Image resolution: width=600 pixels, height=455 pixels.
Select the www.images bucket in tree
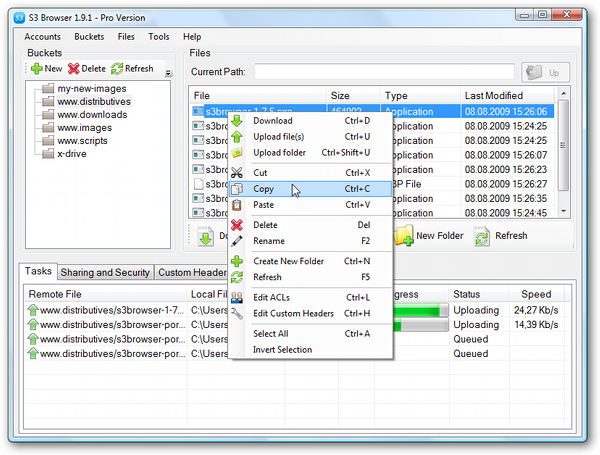click(85, 128)
